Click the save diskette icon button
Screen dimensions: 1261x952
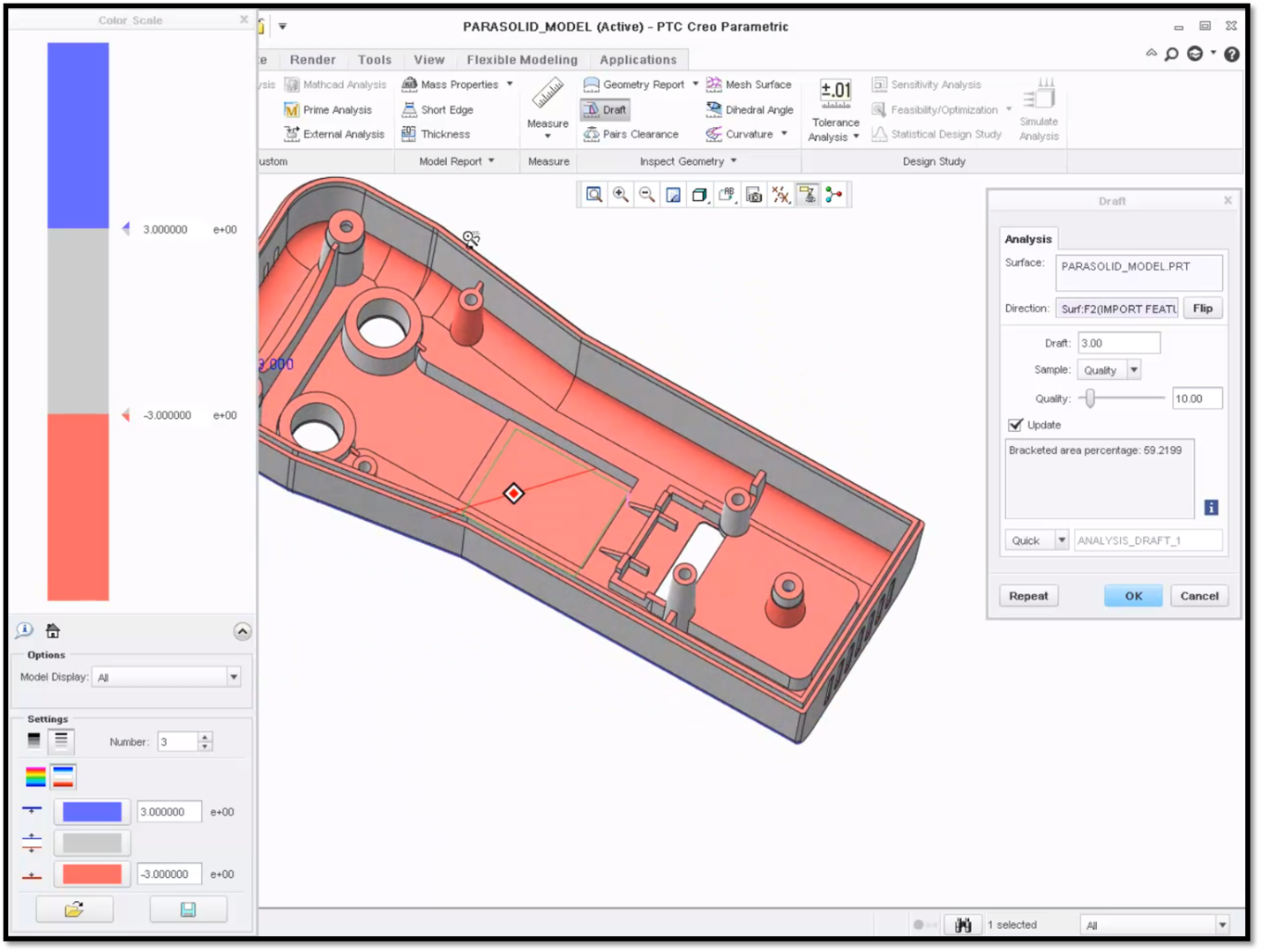(188, 909)
